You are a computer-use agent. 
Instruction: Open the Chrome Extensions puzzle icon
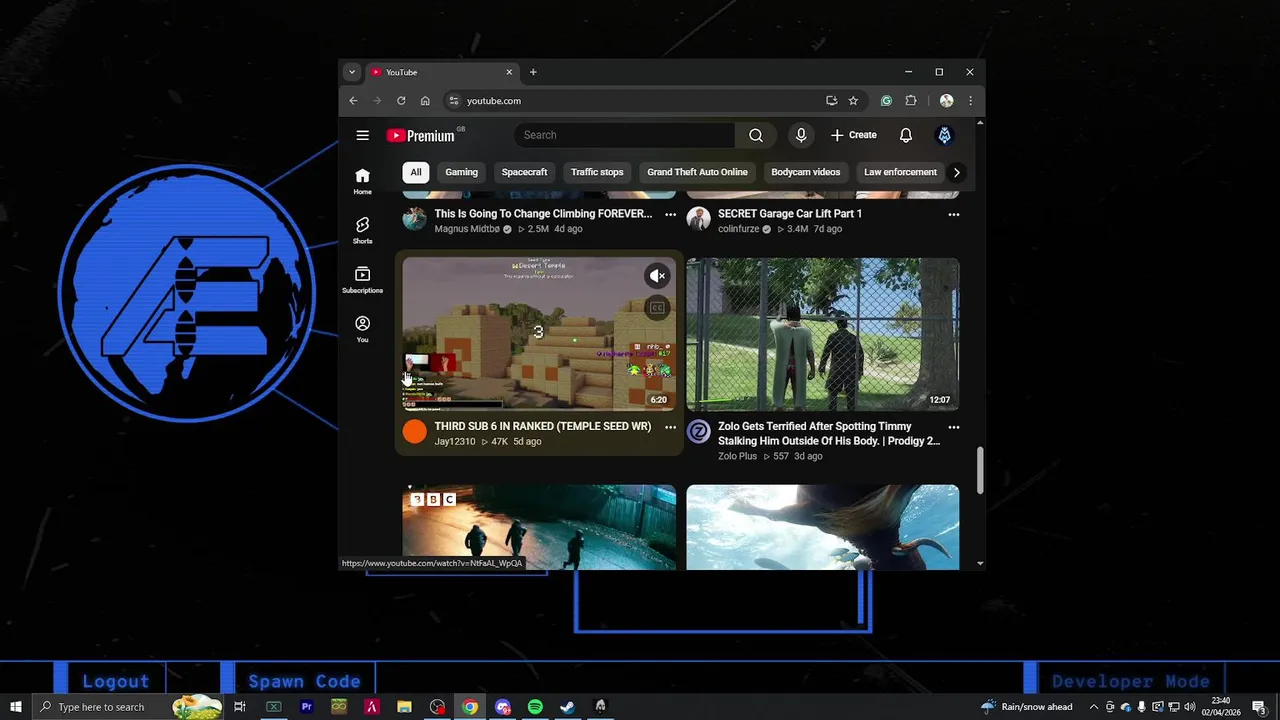pos(911,101)
